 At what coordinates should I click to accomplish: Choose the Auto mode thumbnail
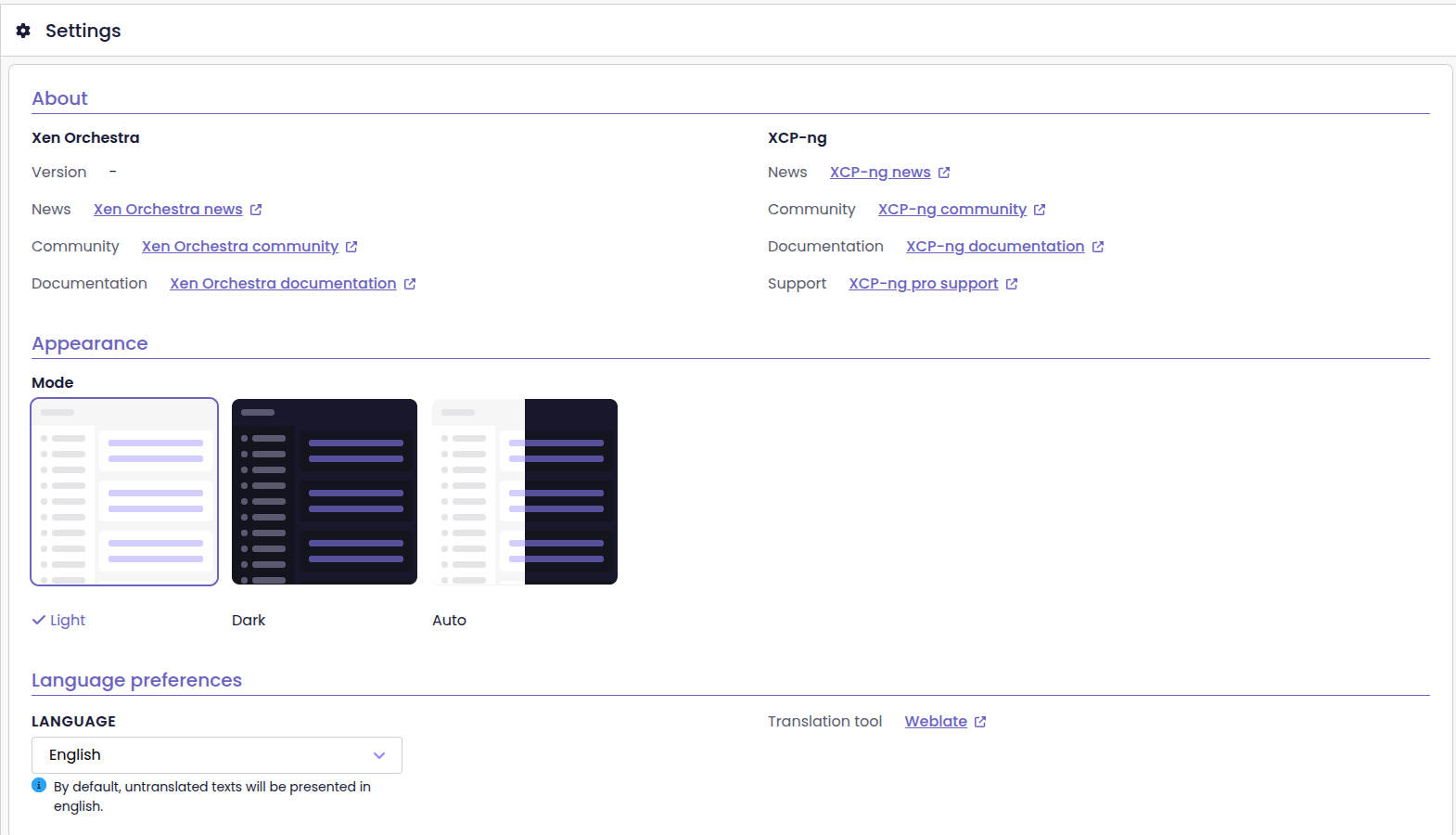coord(525,492)
